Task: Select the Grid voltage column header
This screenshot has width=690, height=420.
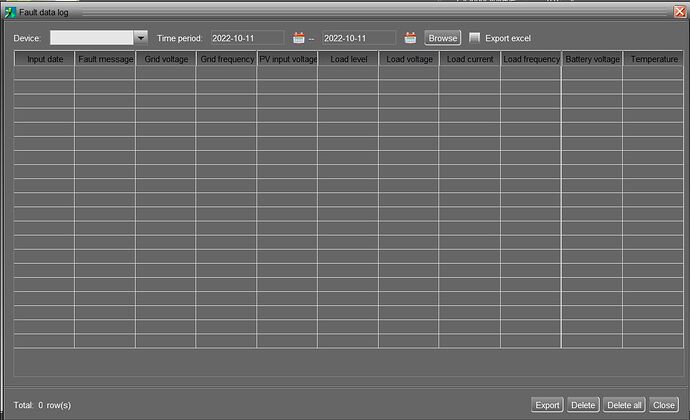Action: (x=166, y=59)
